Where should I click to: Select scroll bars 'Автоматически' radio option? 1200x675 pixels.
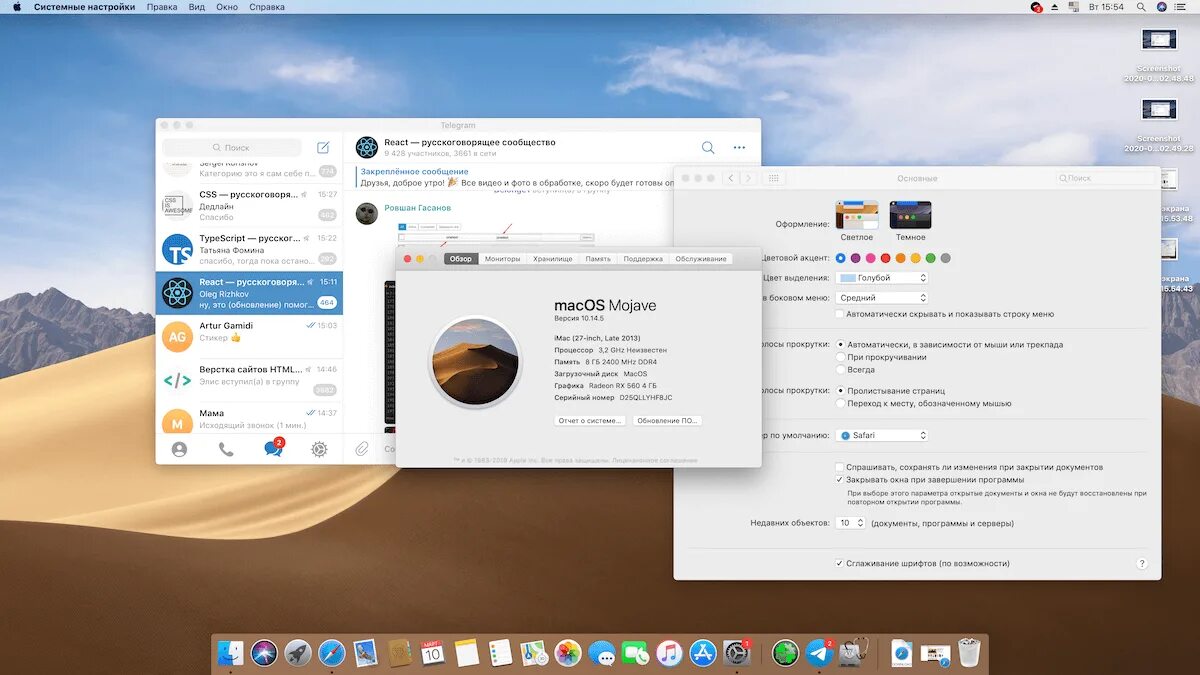[x=840, y=344]
